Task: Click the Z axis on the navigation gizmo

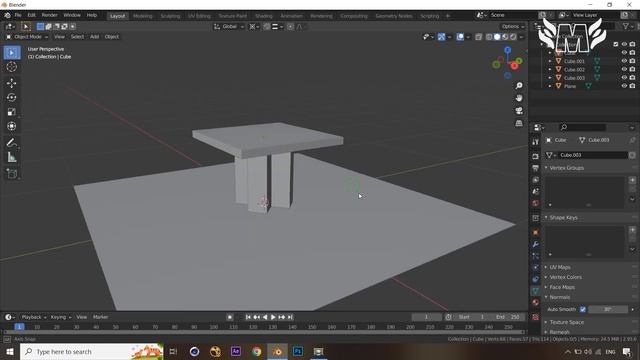Action: point(507,50)
